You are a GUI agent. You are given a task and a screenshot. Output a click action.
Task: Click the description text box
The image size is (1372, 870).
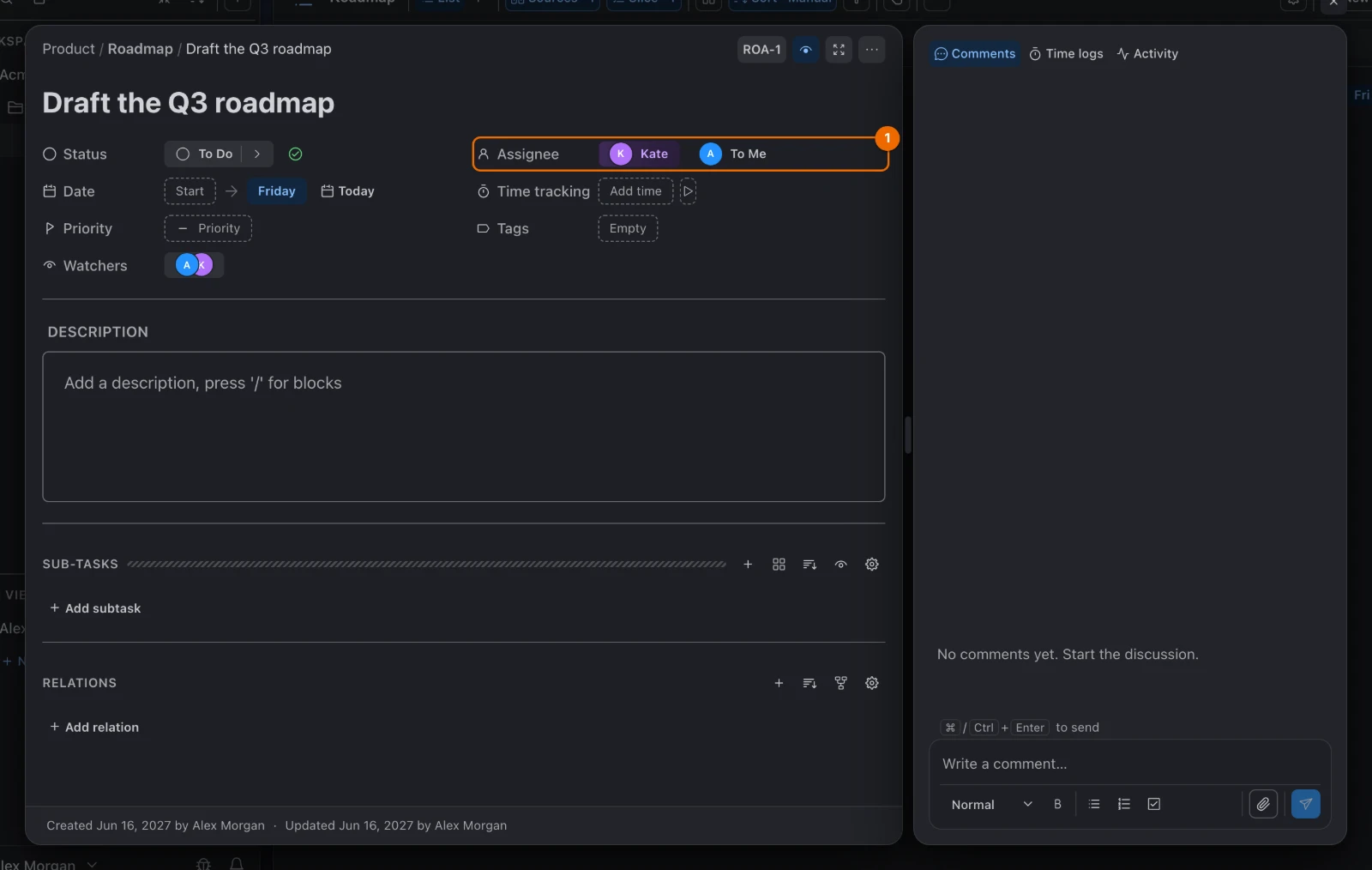pyautogui.click(x=463, y=426)
